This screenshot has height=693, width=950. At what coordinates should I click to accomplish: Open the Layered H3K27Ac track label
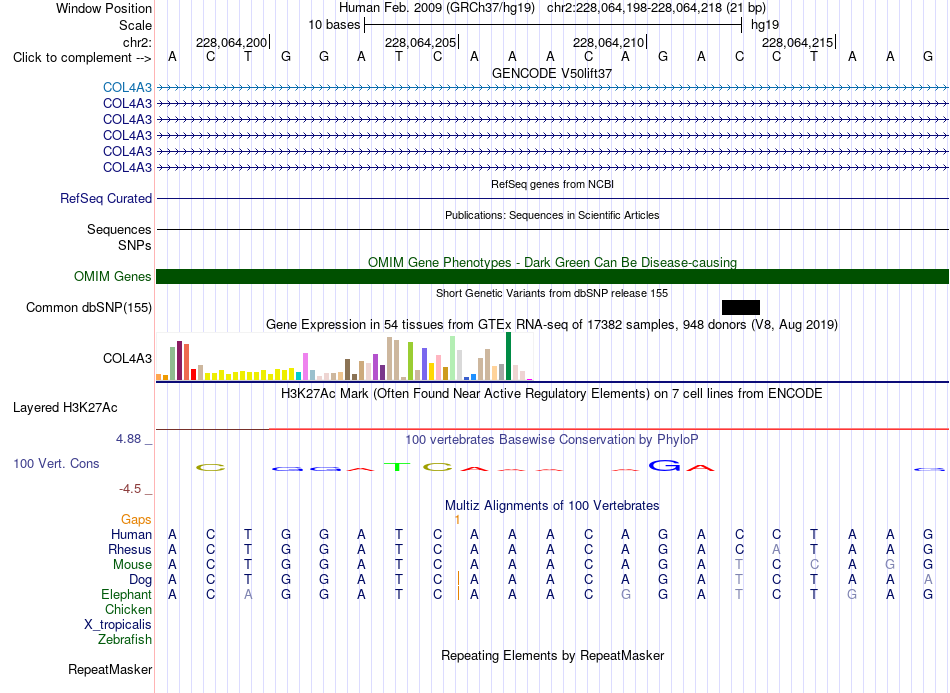[x=65, y=407]
